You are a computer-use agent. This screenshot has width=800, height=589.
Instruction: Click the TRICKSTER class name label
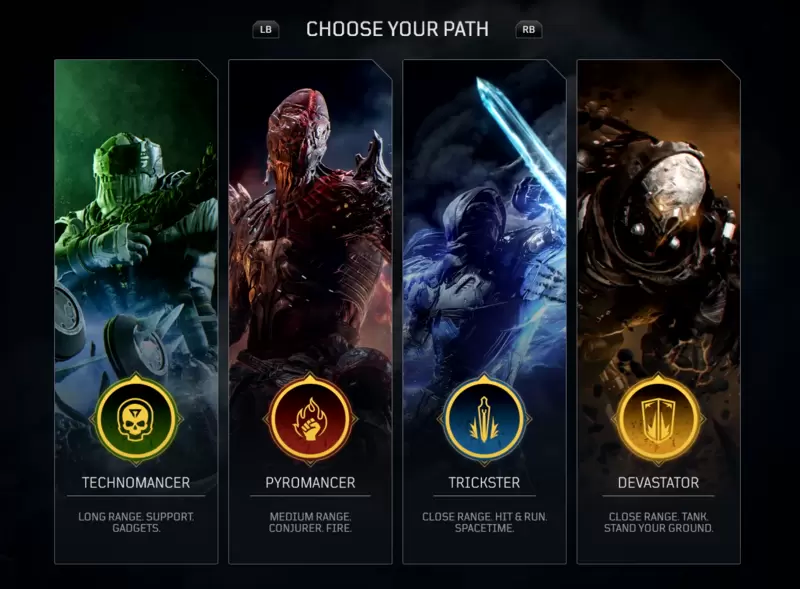(484, 483)
